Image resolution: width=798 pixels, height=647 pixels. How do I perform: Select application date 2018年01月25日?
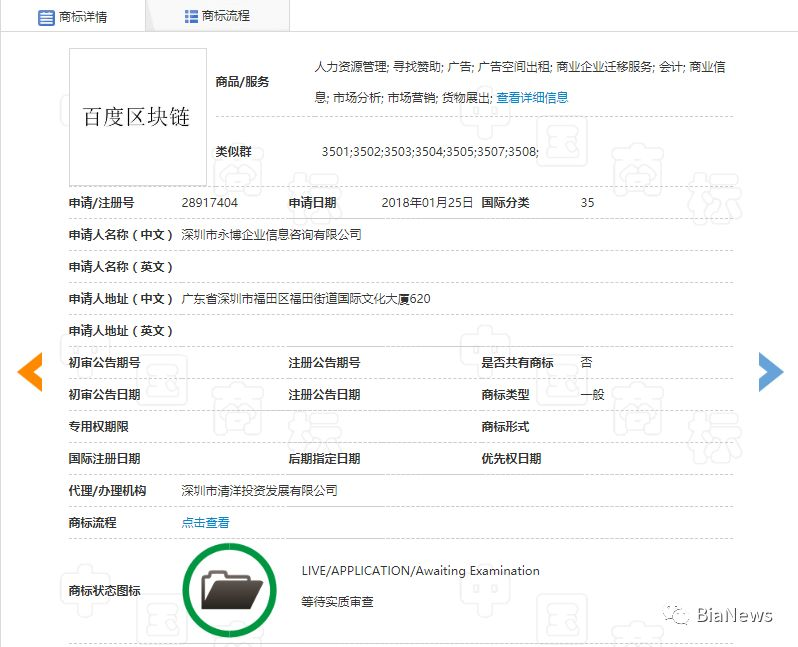pos(427,203)
